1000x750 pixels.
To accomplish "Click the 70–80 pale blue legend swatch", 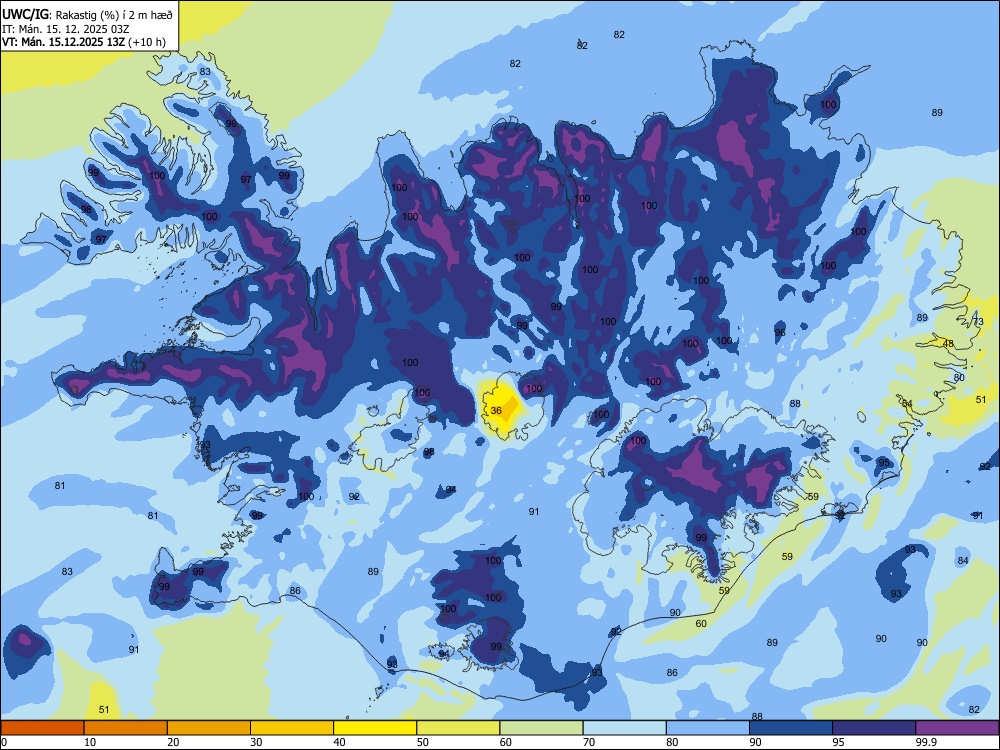I will pyautogui.click(x=624, y=728).
